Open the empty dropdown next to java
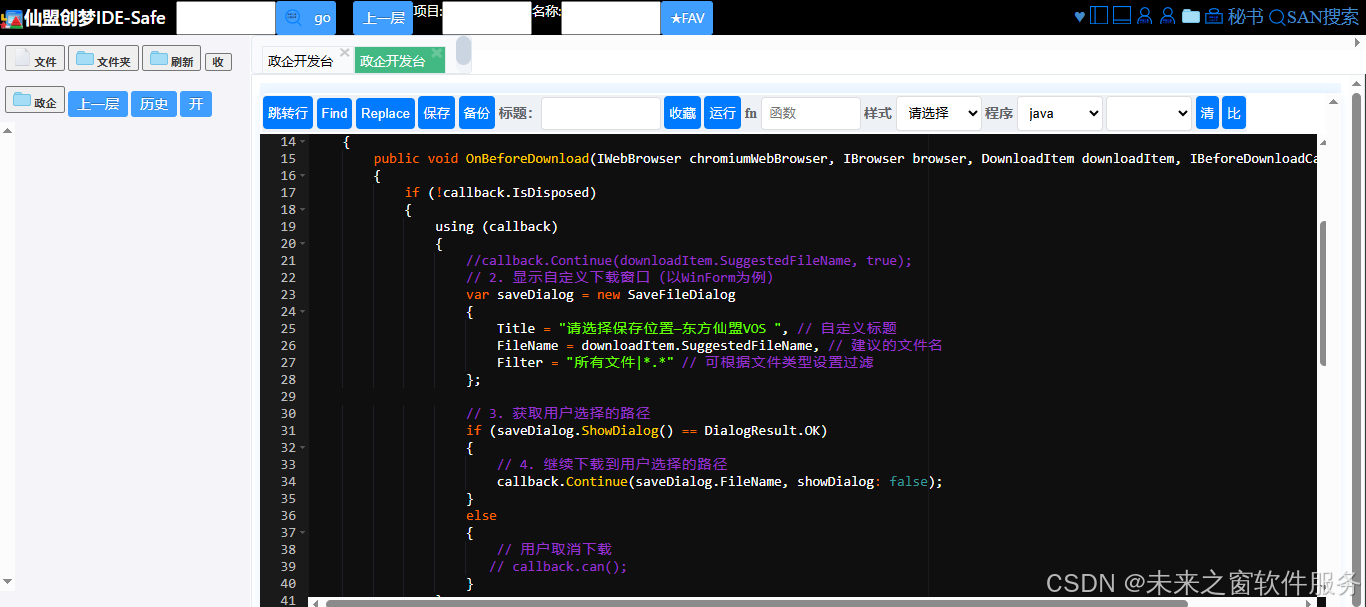The image size is (1366, 607). [x=1149, y=113]
